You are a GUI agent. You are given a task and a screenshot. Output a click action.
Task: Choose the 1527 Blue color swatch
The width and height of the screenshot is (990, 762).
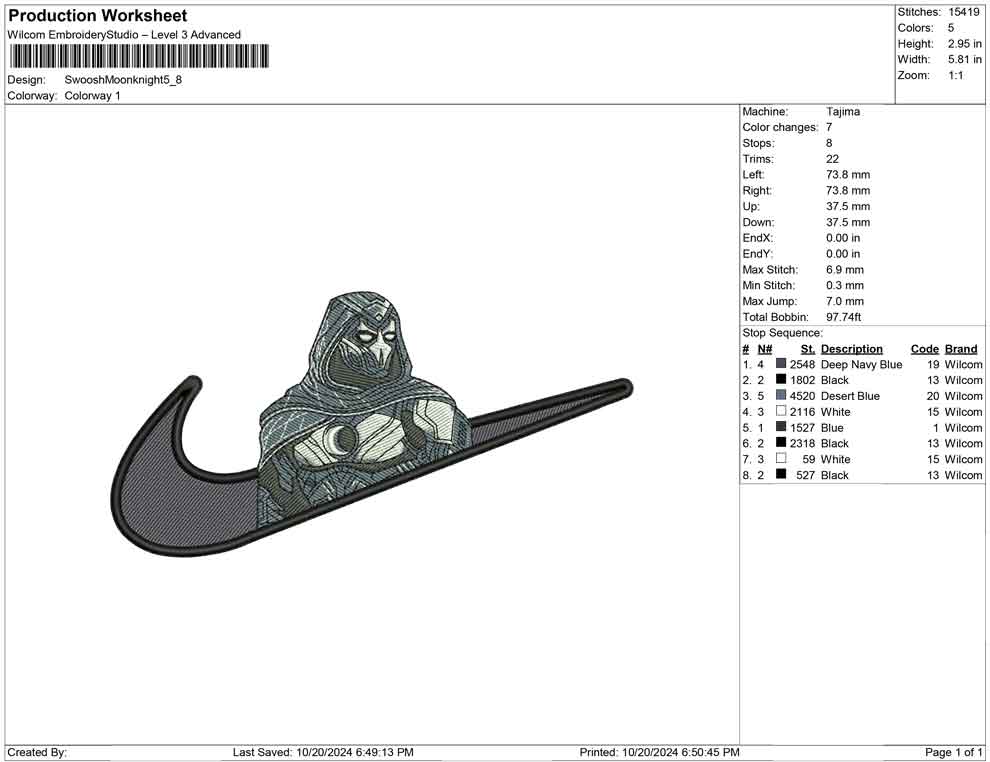(x=781, y=427)
